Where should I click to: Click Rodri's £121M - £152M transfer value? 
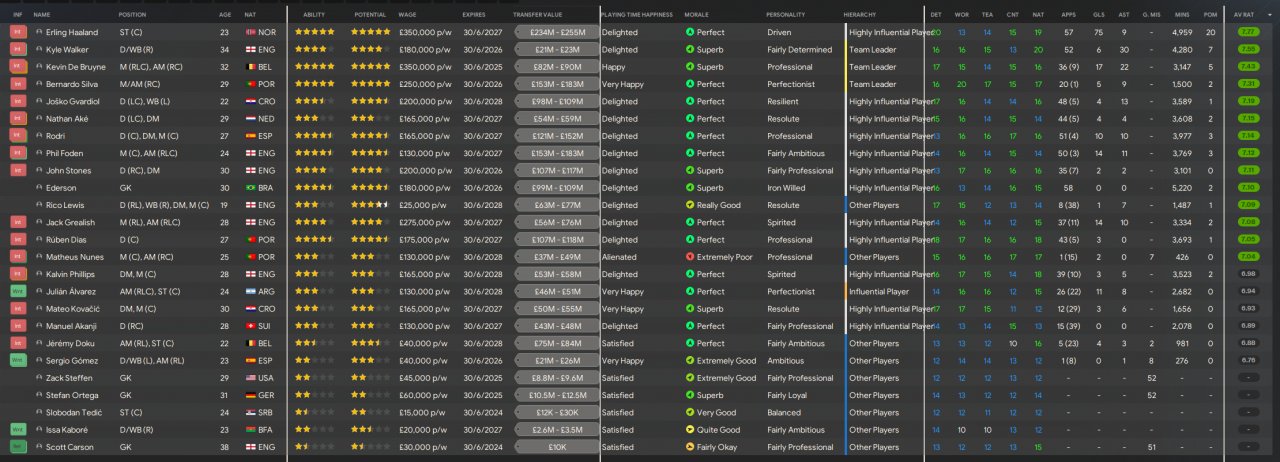click(x=556, y=136)
